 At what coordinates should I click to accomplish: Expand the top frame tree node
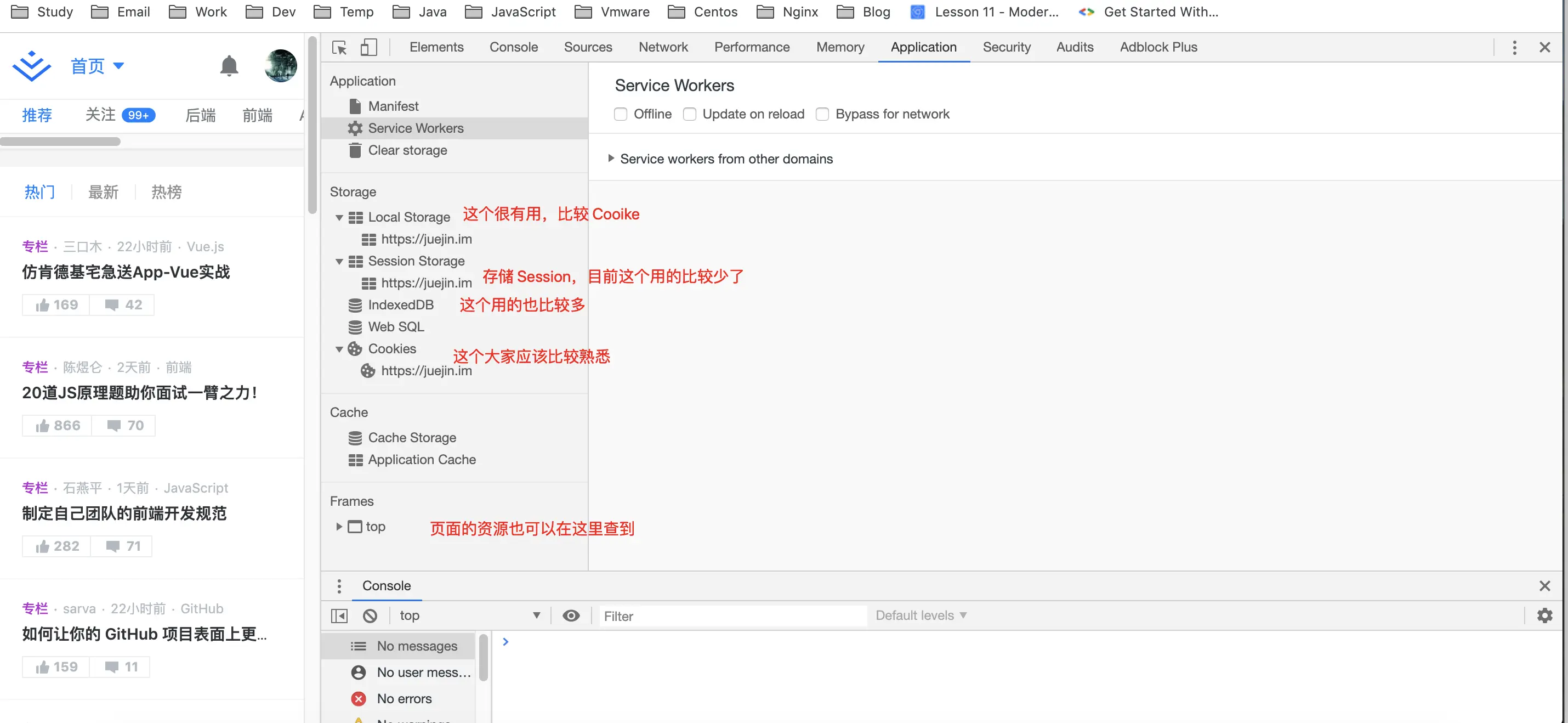(339, 527)
